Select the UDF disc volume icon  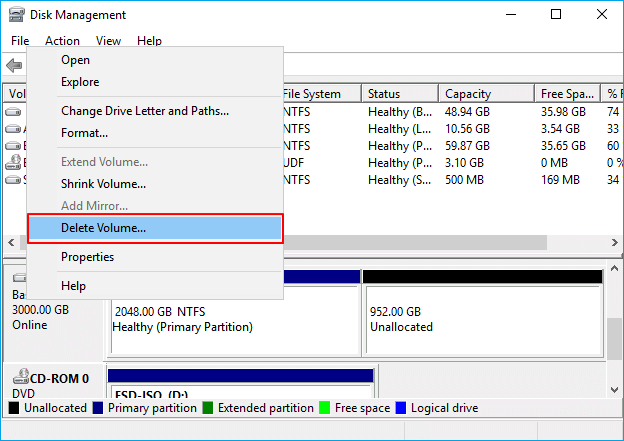14,162
